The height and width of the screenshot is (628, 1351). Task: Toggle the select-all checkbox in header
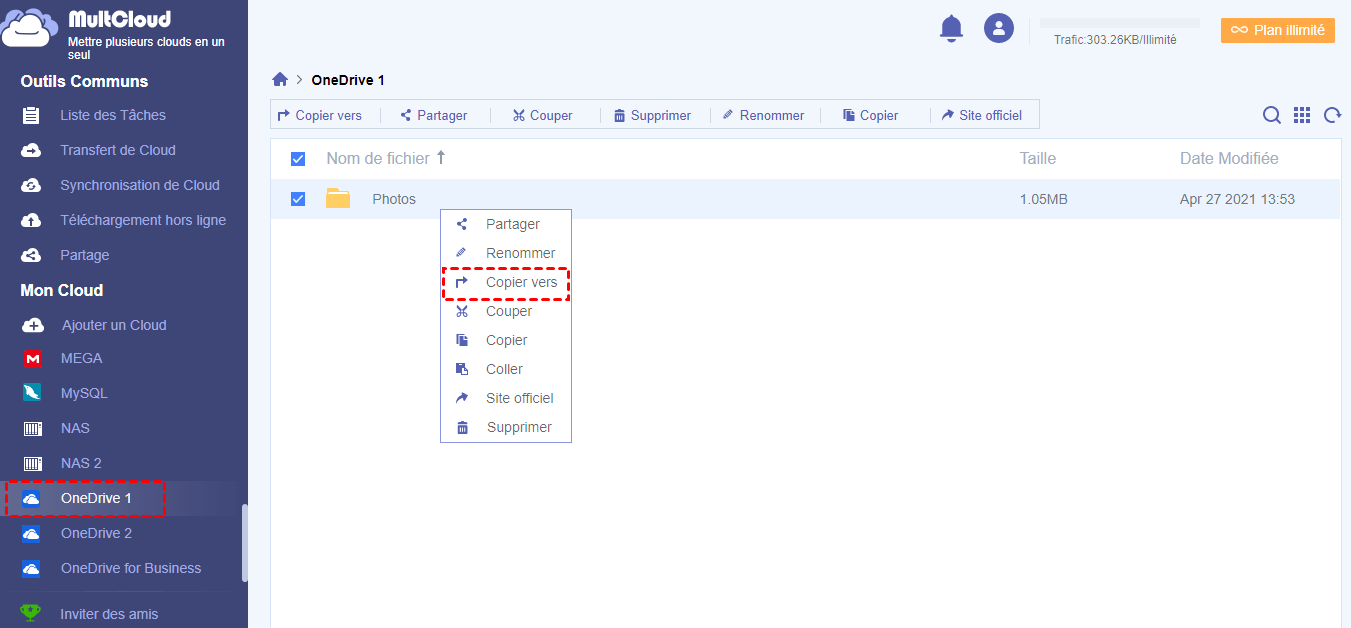[298, 159]
